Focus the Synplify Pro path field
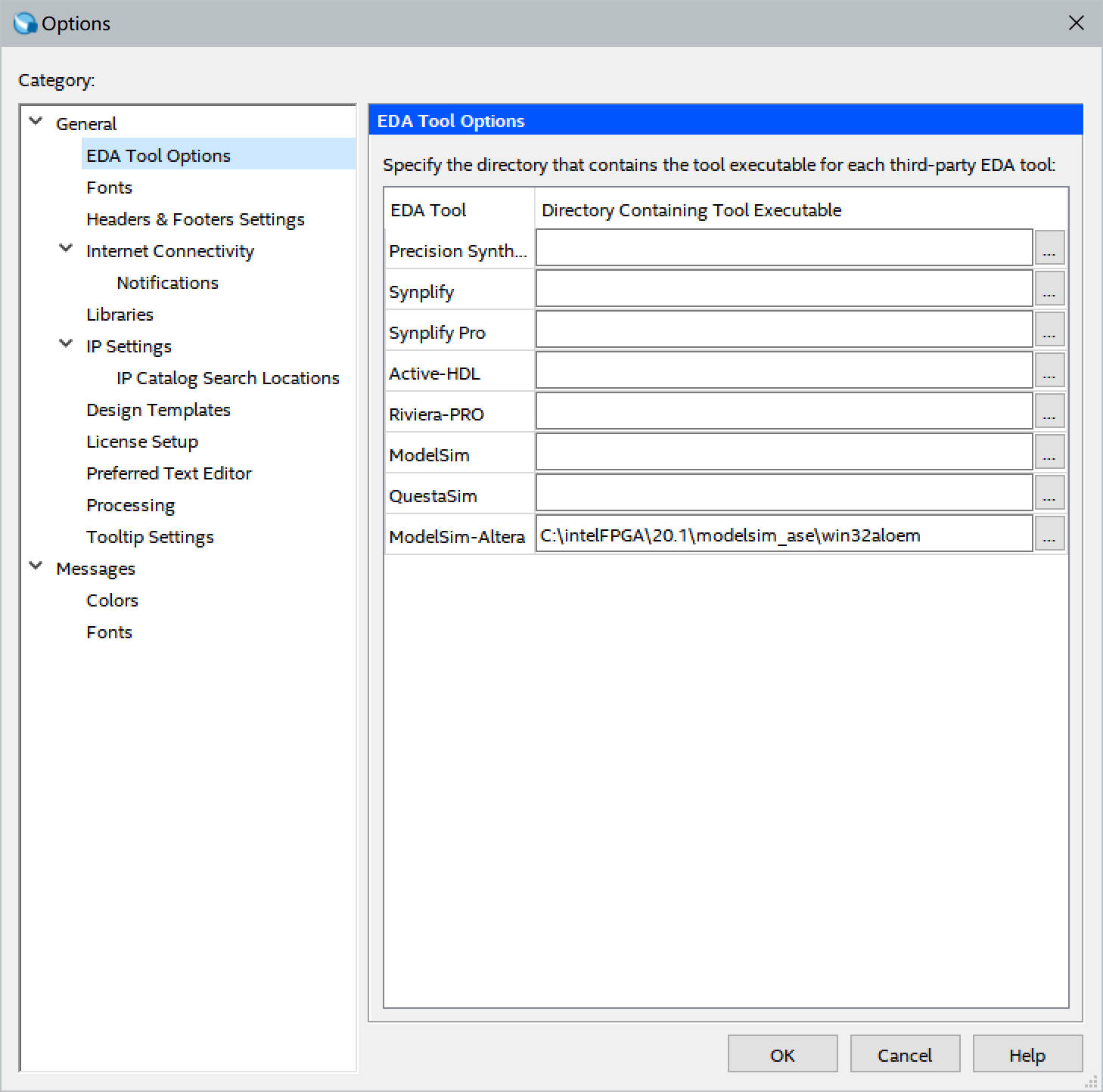1103x1092 pixels. click(x=785, y=330)
